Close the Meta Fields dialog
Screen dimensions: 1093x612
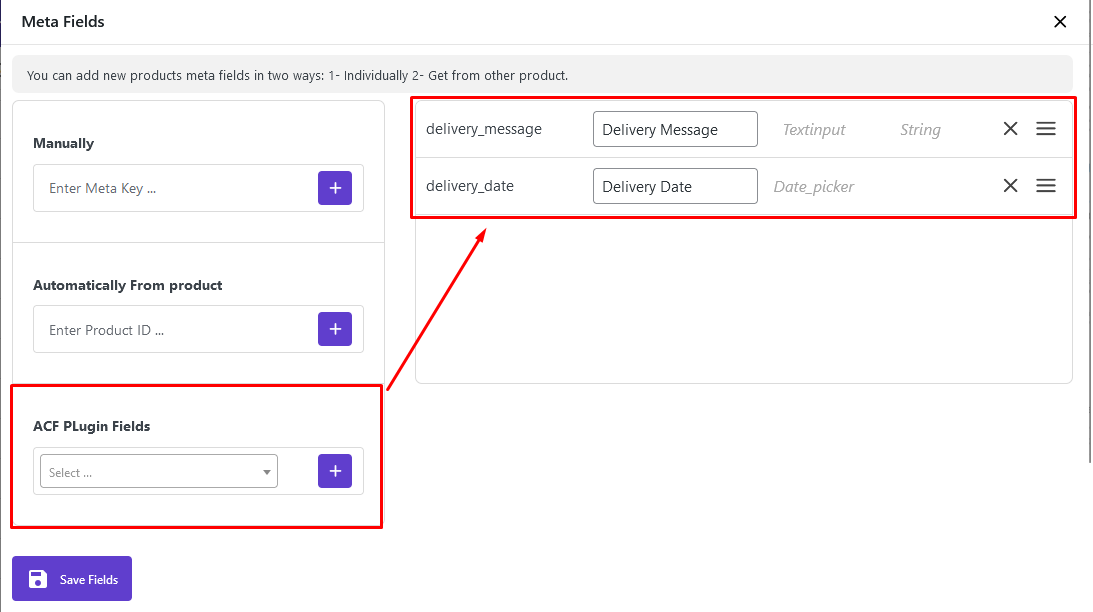tap(1060, 22)
